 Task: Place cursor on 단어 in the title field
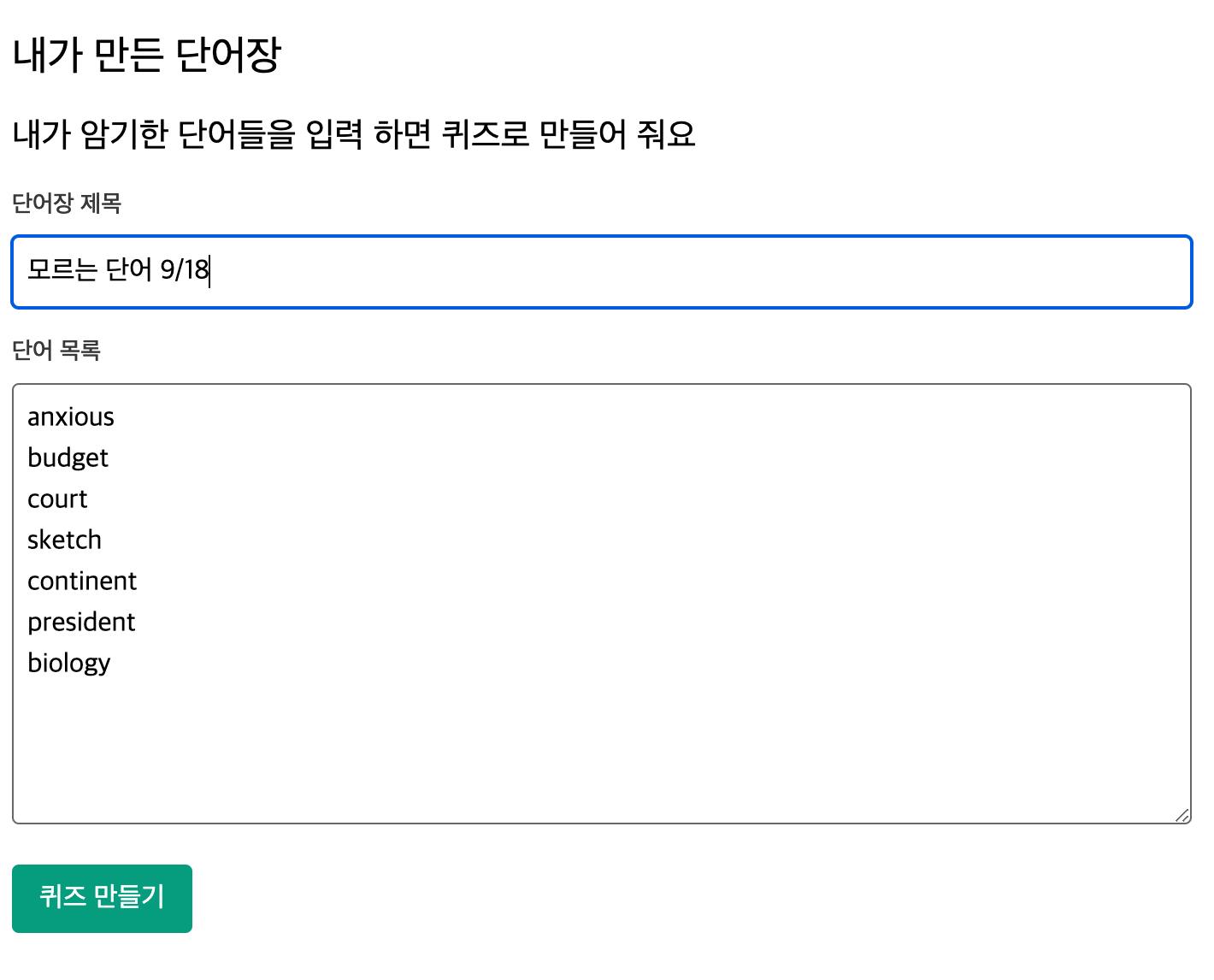click(128, 270)
